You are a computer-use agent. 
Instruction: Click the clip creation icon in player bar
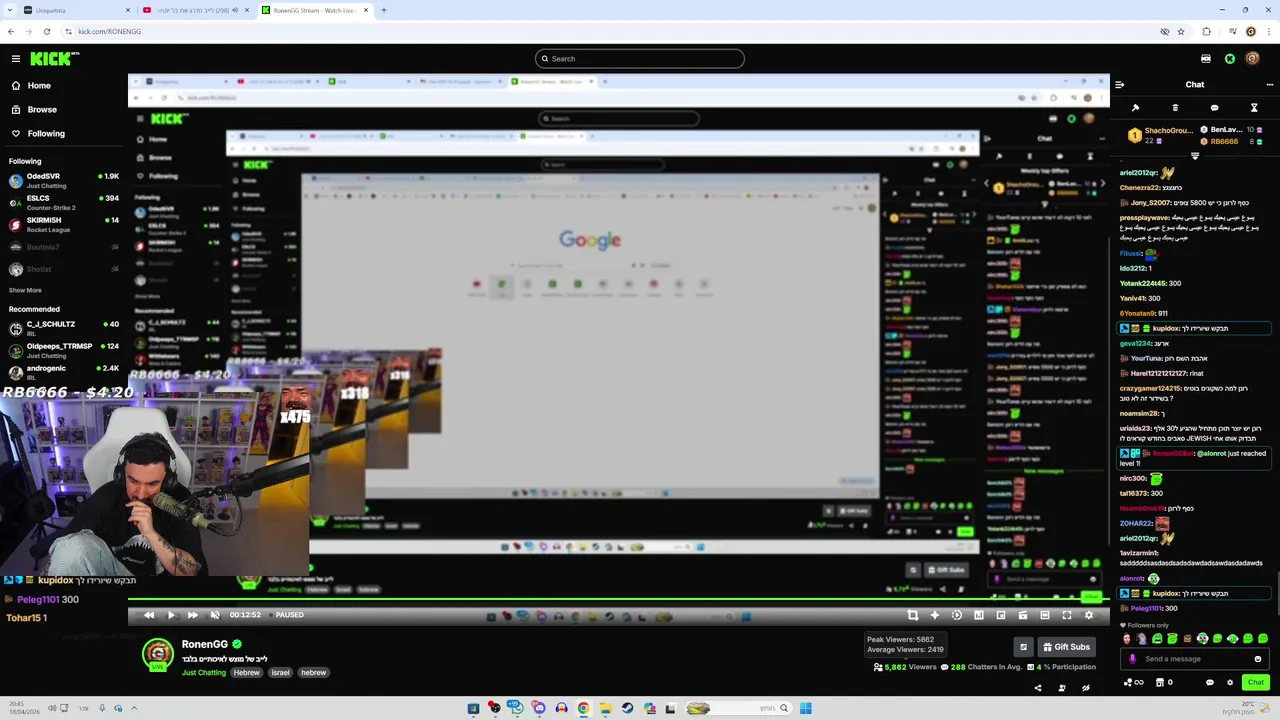coord(1023,615)
